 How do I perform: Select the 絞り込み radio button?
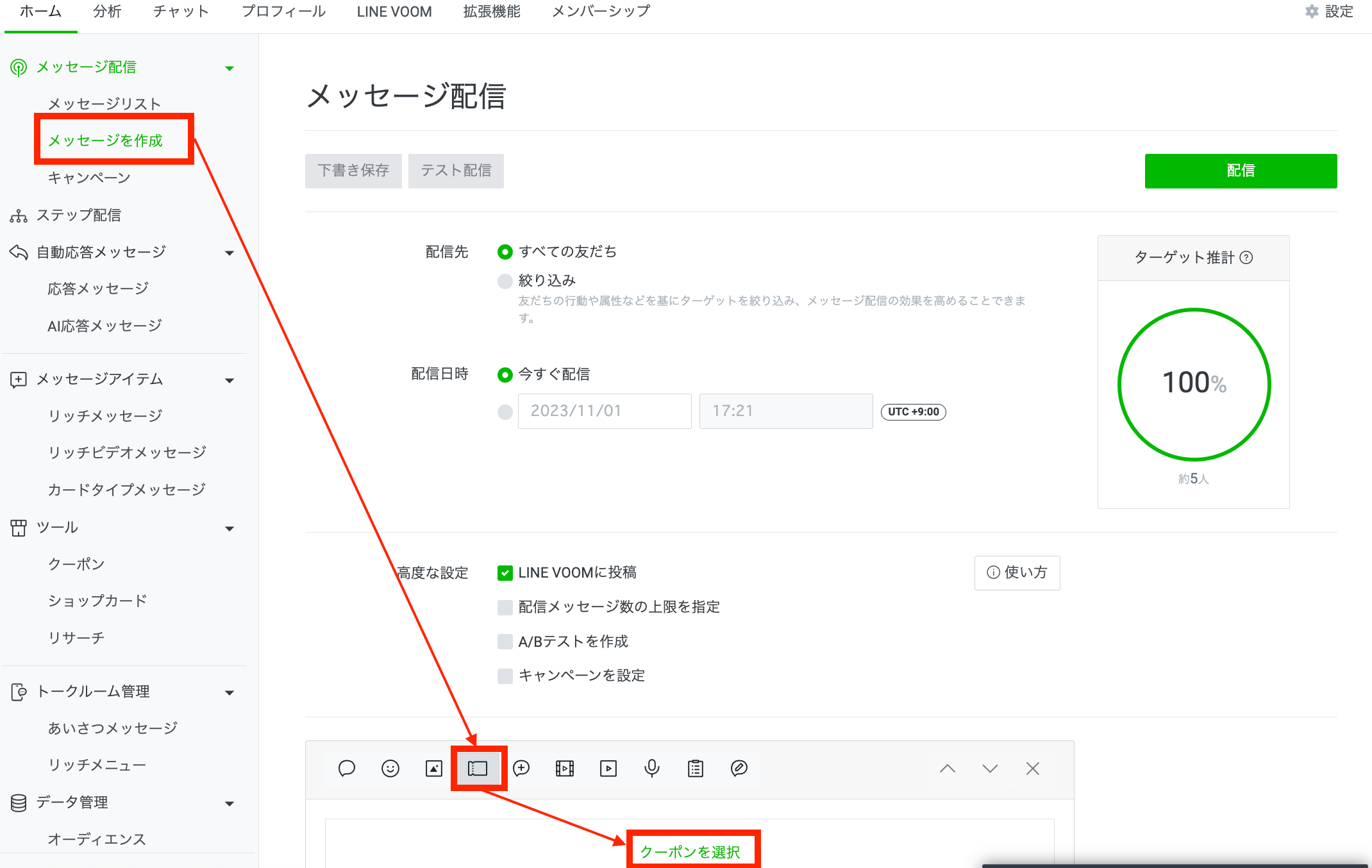tap(505, 281)
